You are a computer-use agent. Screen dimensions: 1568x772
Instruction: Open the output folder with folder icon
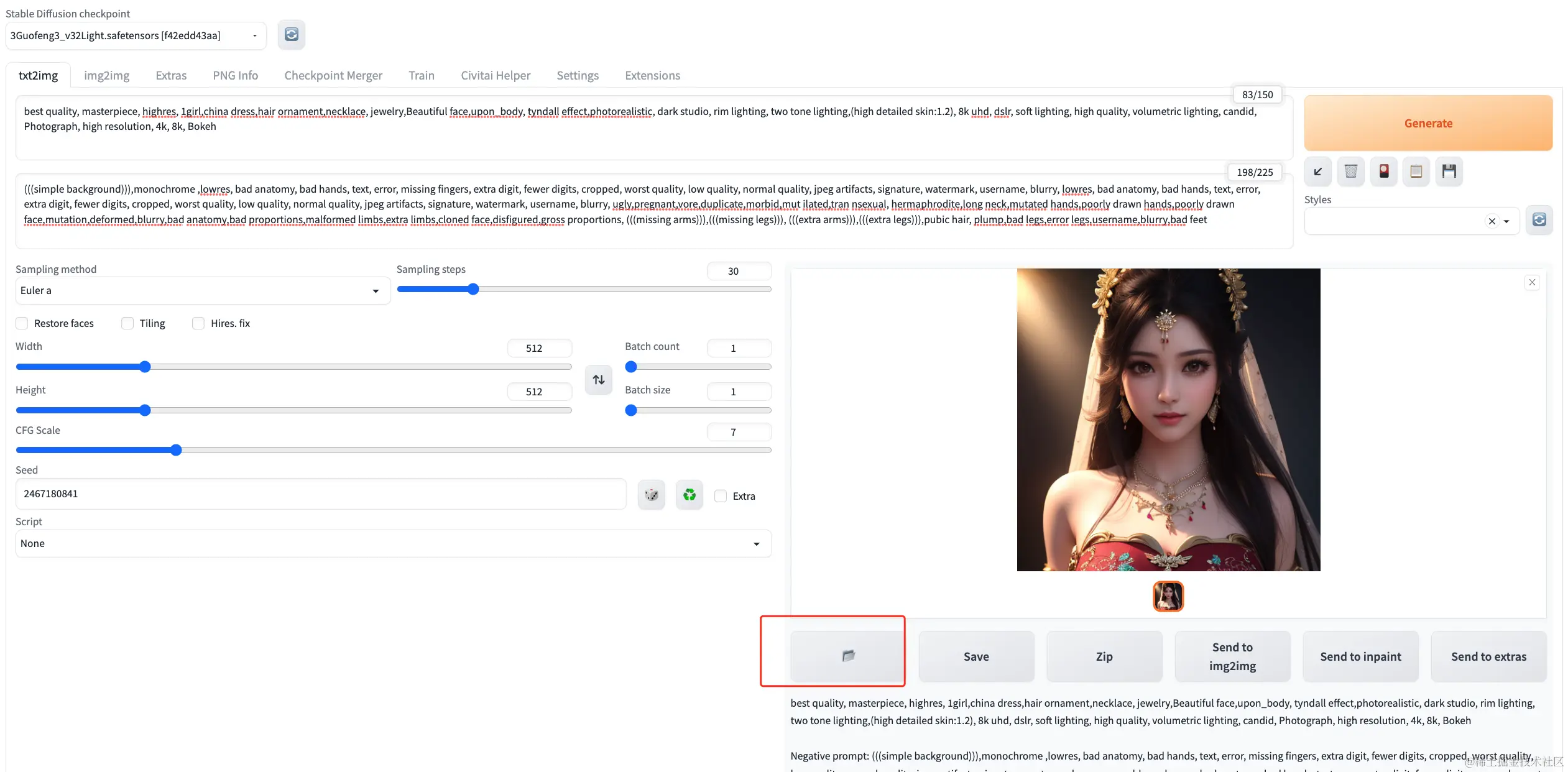848,656
